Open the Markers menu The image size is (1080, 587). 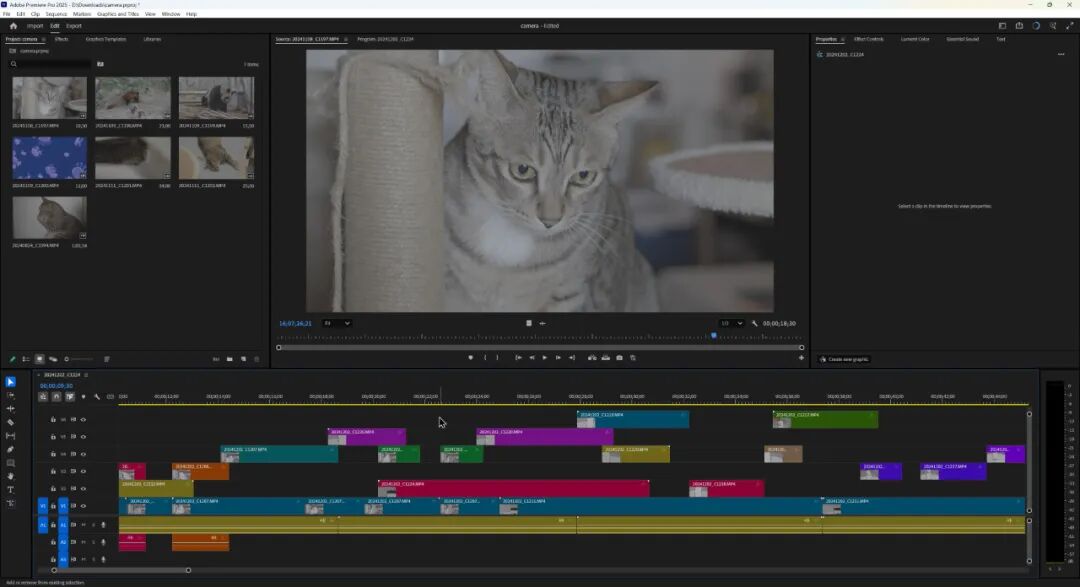pos(82,14)
